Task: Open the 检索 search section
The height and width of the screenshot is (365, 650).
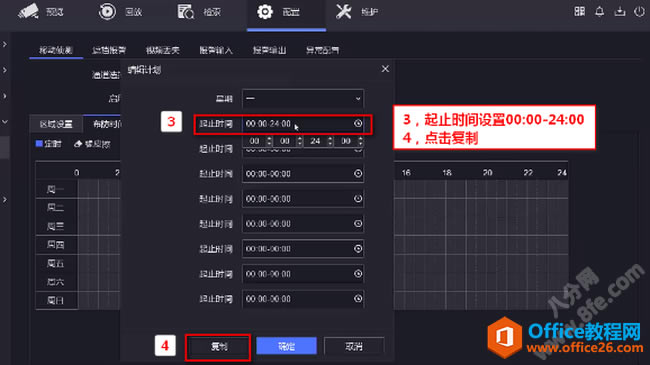Action: tap(199, 12)
